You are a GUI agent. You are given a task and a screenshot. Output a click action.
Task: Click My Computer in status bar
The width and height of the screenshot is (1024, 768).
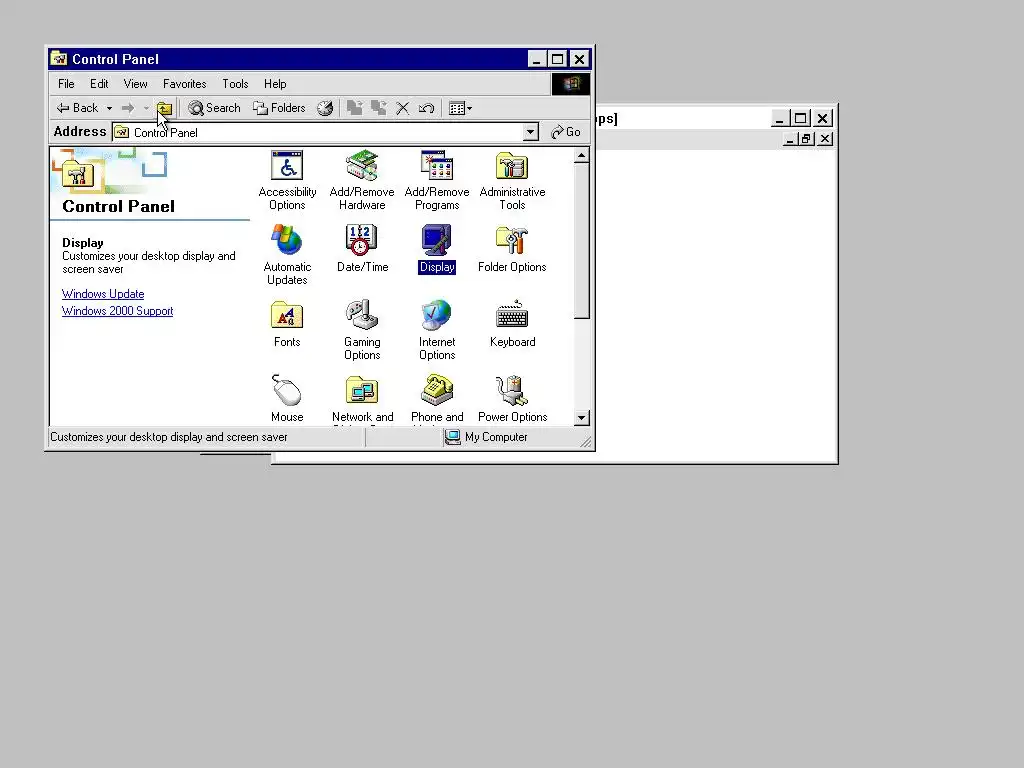click(x=487, y=437)
